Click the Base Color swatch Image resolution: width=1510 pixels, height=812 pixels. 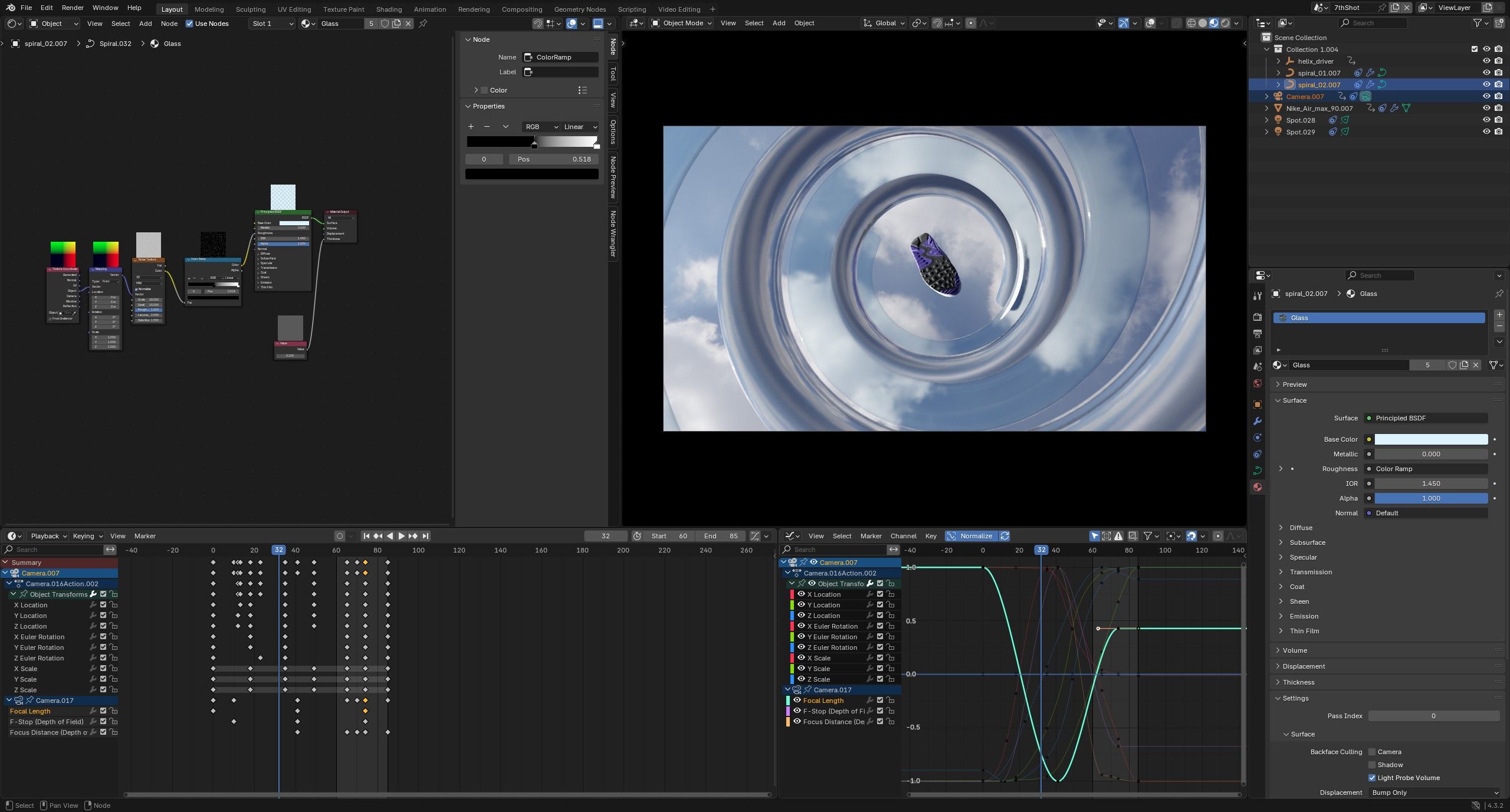coord(1430,439)
